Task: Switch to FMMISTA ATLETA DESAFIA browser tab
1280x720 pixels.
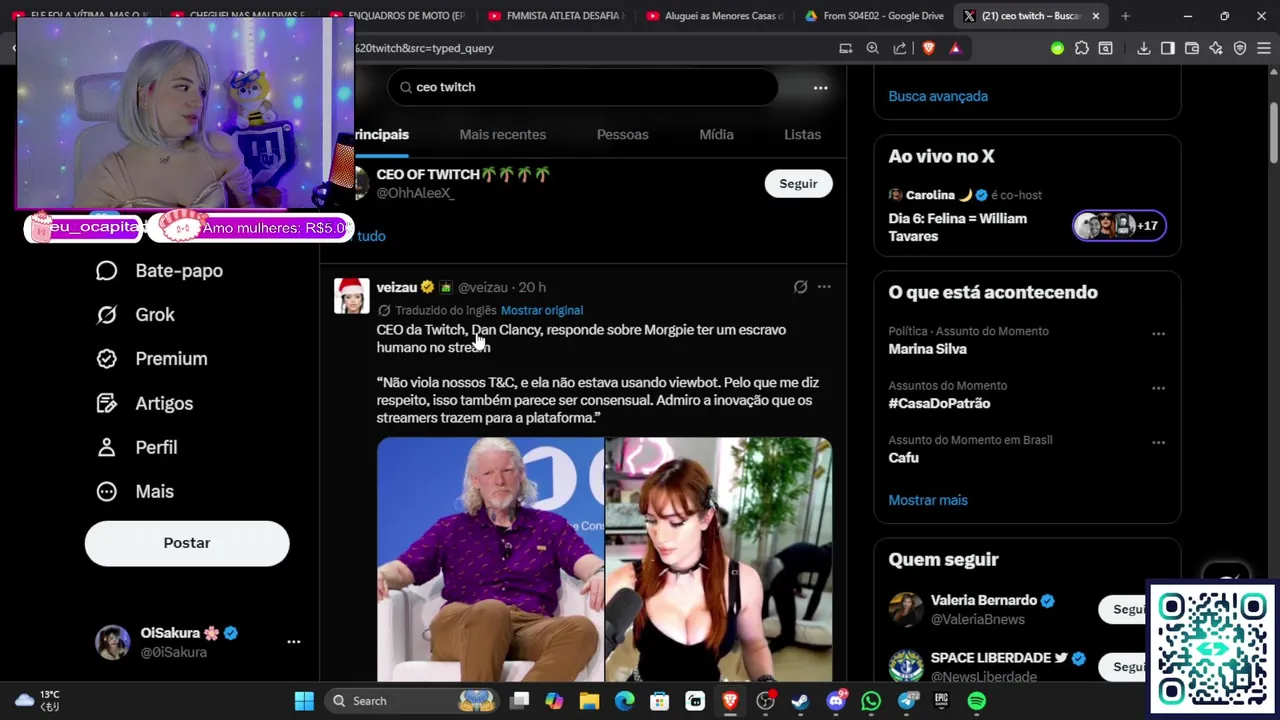Action: [555, 16]
